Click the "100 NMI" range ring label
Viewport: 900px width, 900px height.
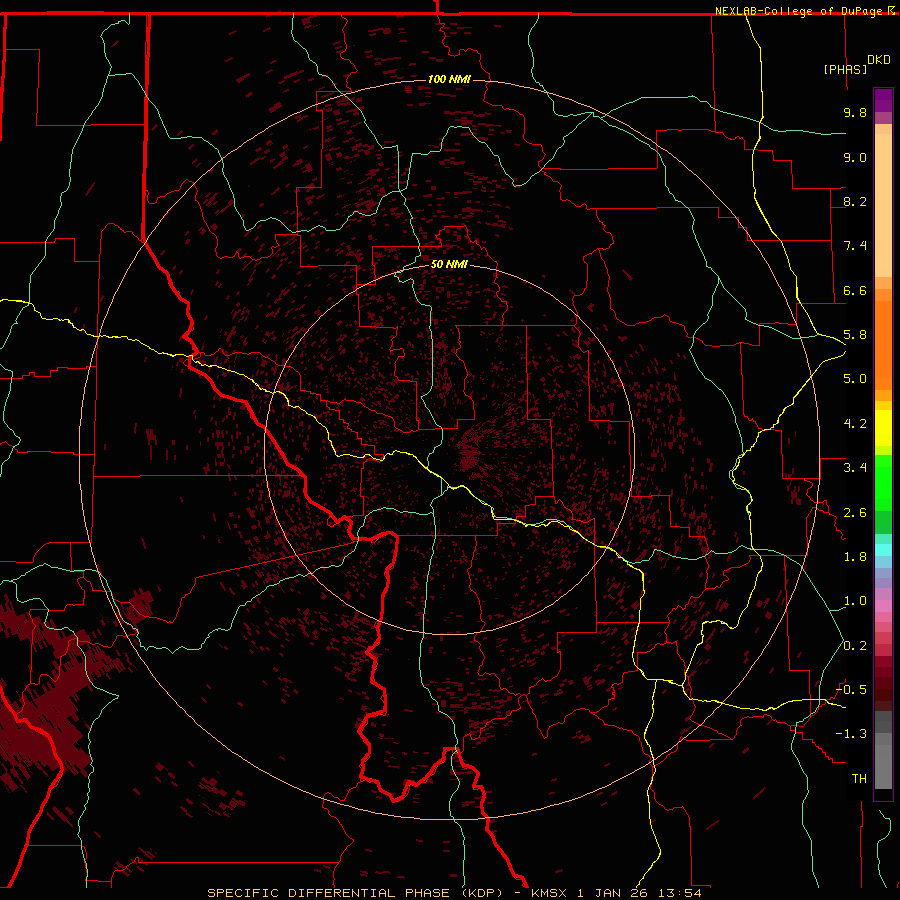[449, 79]
